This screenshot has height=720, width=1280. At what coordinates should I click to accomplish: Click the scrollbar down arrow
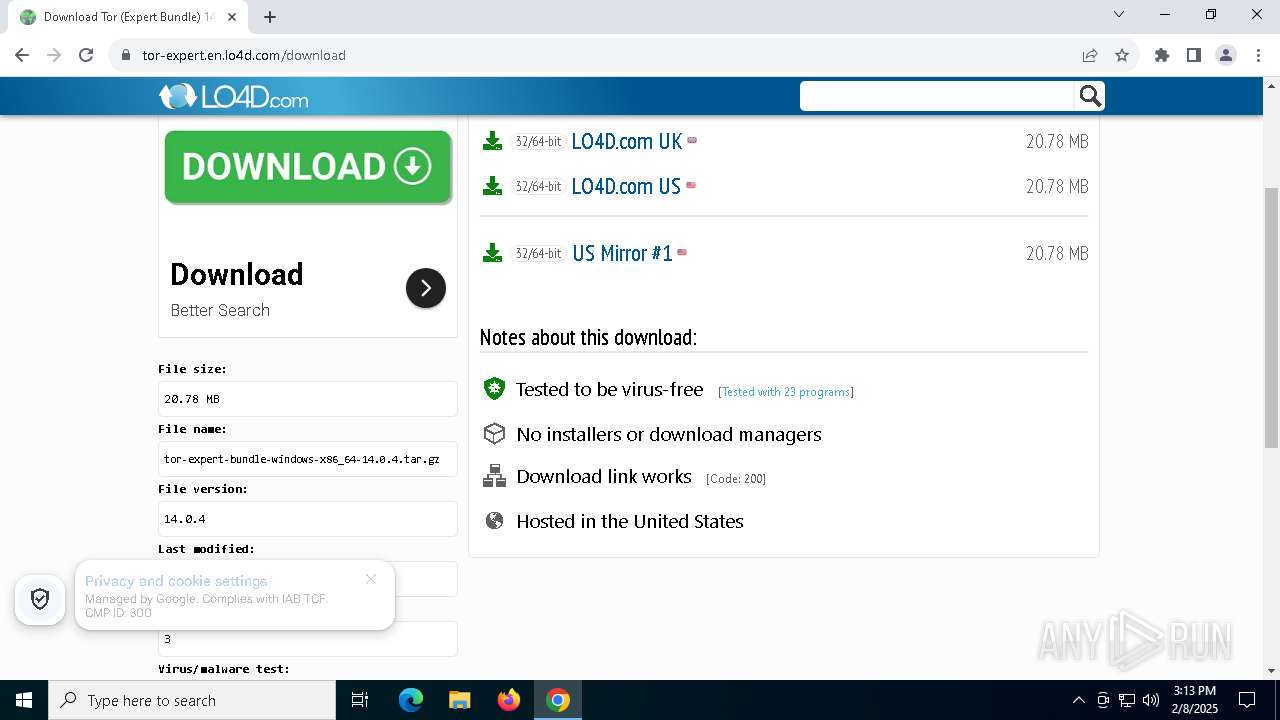(1271, 670)
